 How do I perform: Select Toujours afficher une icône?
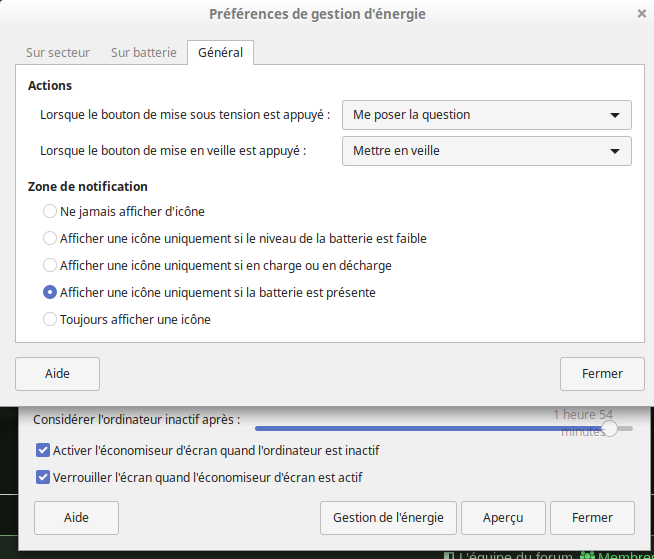point(50,320)
